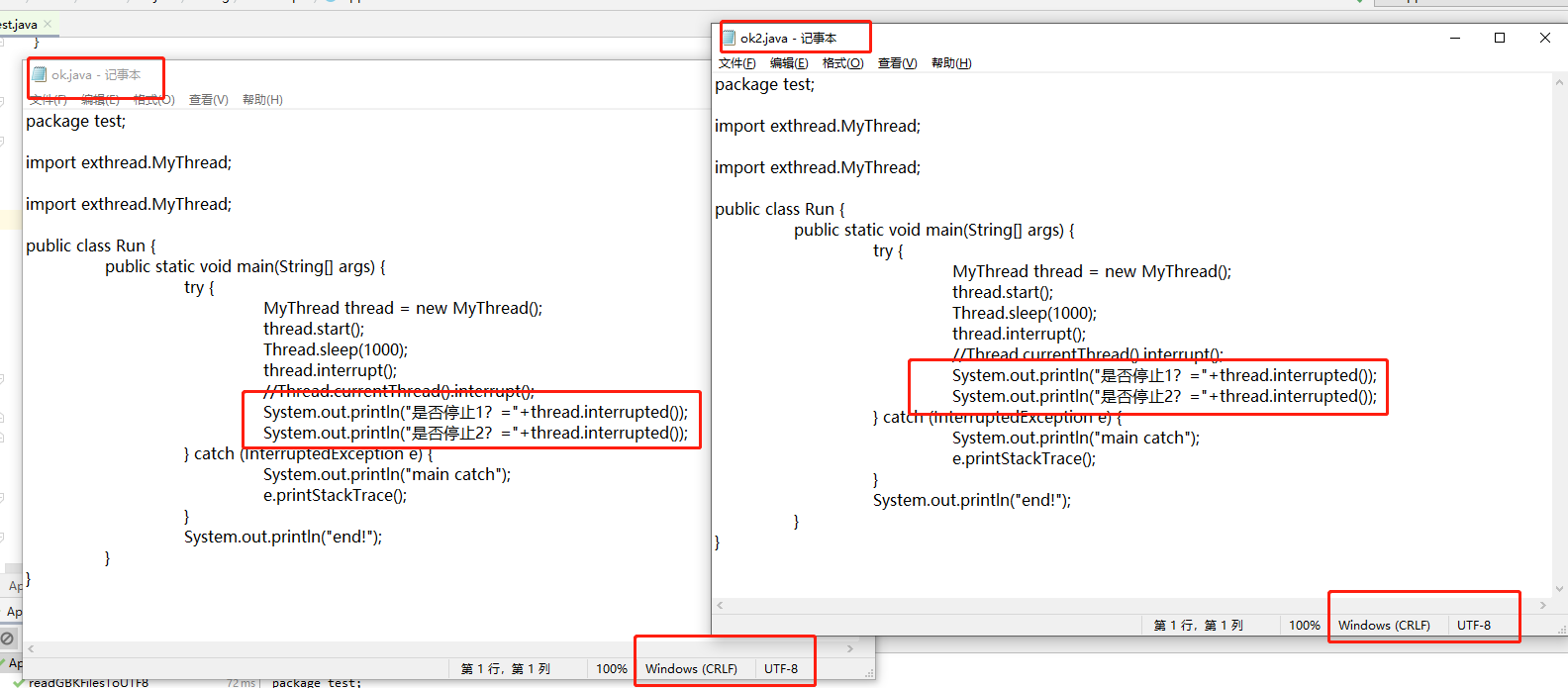Click Windows (CRLF) in the ok.java status bar

pos(691,669)
